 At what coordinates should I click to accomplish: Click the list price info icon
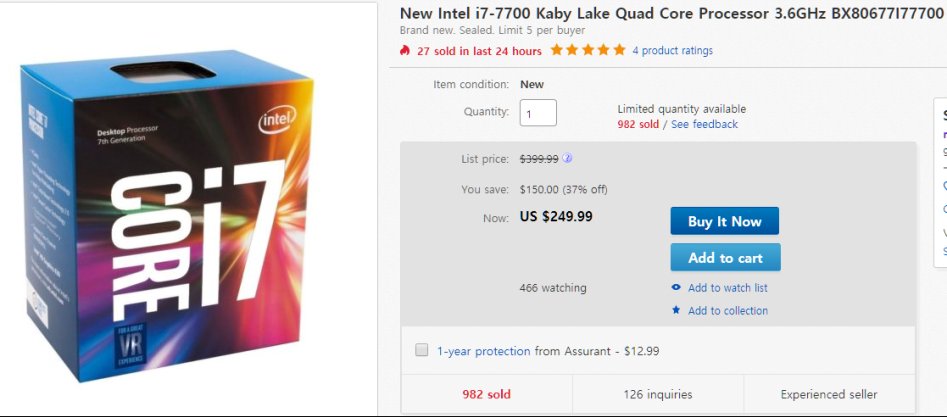tap(567, 158)
